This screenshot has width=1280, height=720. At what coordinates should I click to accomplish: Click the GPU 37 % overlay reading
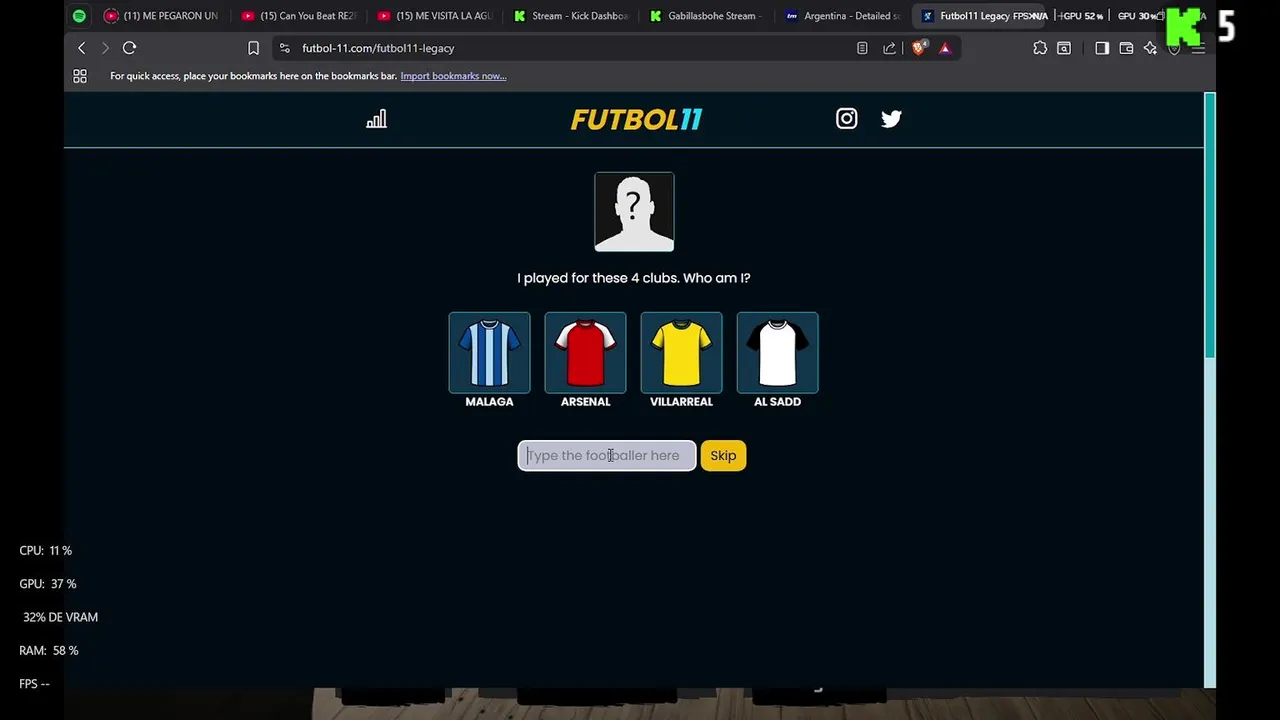click(47, 584)
